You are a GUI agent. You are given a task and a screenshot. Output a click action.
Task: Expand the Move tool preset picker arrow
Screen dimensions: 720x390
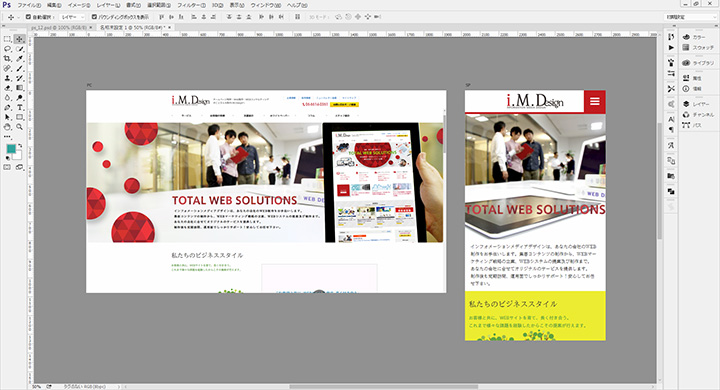click(18, 17)
